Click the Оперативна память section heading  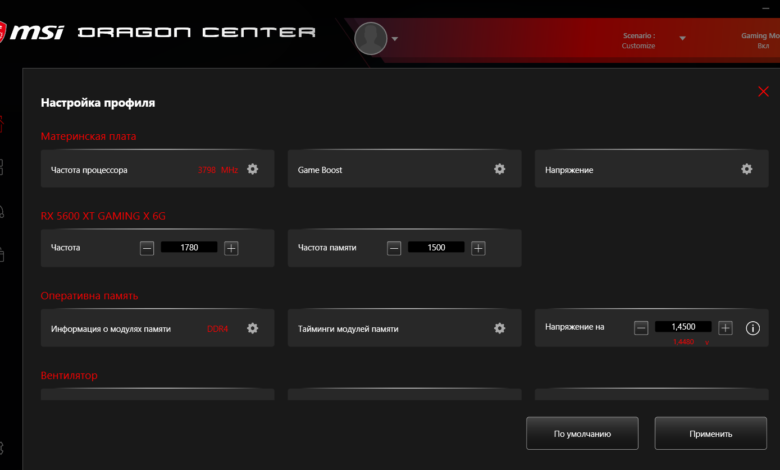click(x=89, y=295)
